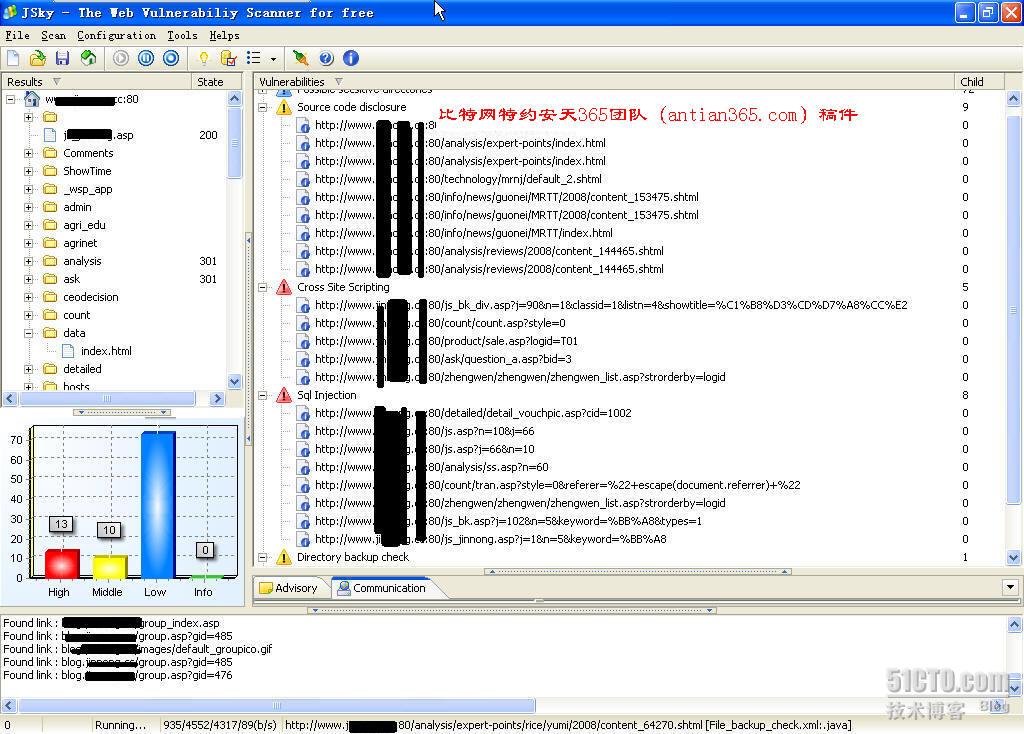Image resolution: width=1024 pixels, height=734 pixels.
Task: Click the log pane horizontal scrollbar thumb
Action: [x=277, y=706]
